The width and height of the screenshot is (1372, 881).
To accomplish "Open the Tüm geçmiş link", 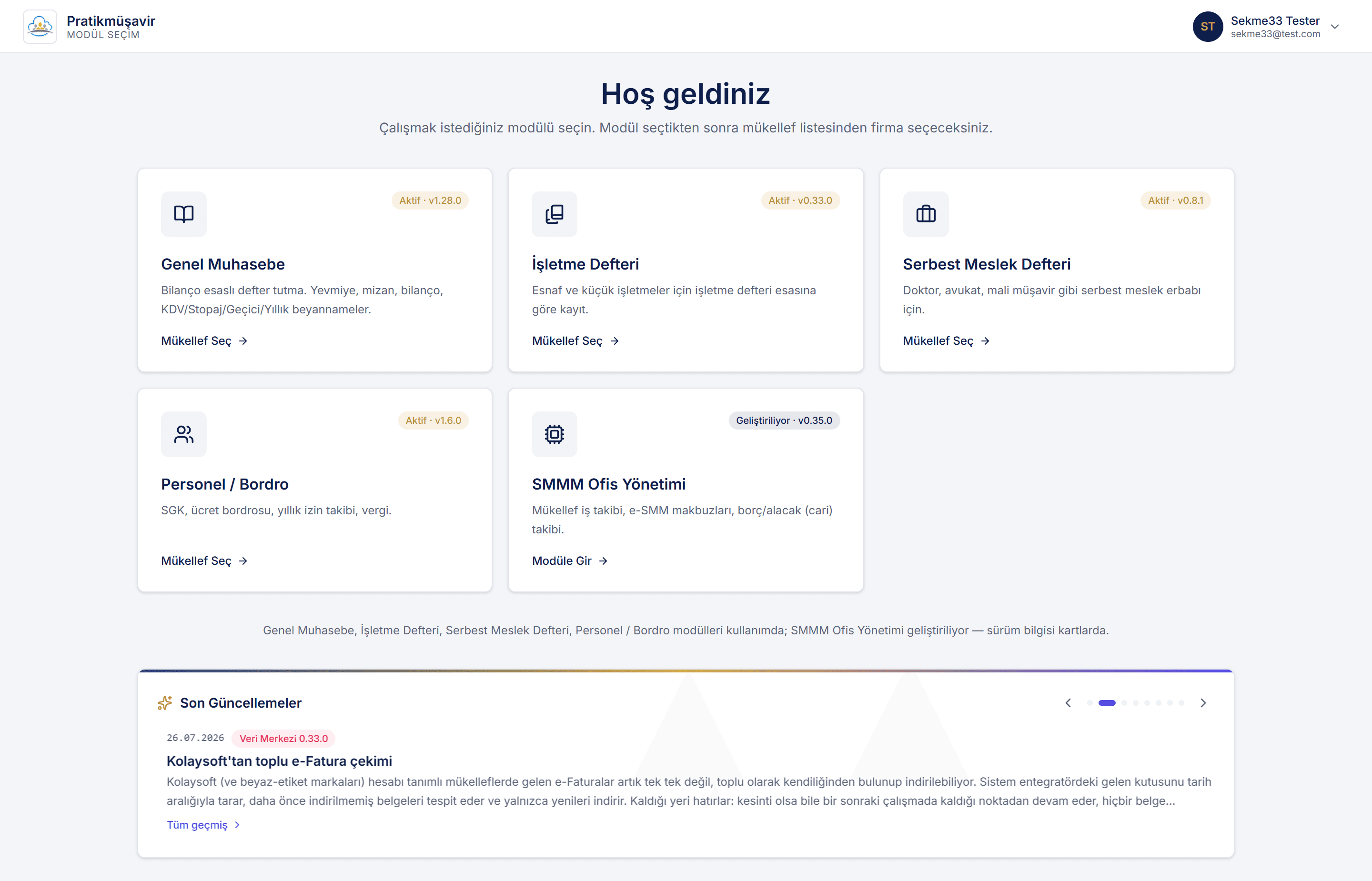I will coord(204,825).
